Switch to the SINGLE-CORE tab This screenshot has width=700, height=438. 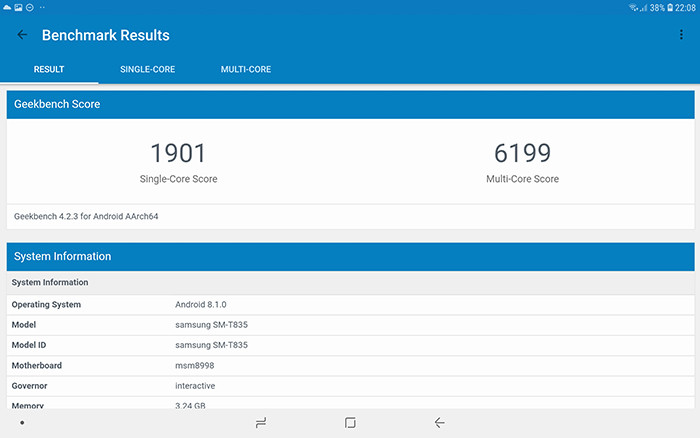pyautogui.click(x=148, y=69)
